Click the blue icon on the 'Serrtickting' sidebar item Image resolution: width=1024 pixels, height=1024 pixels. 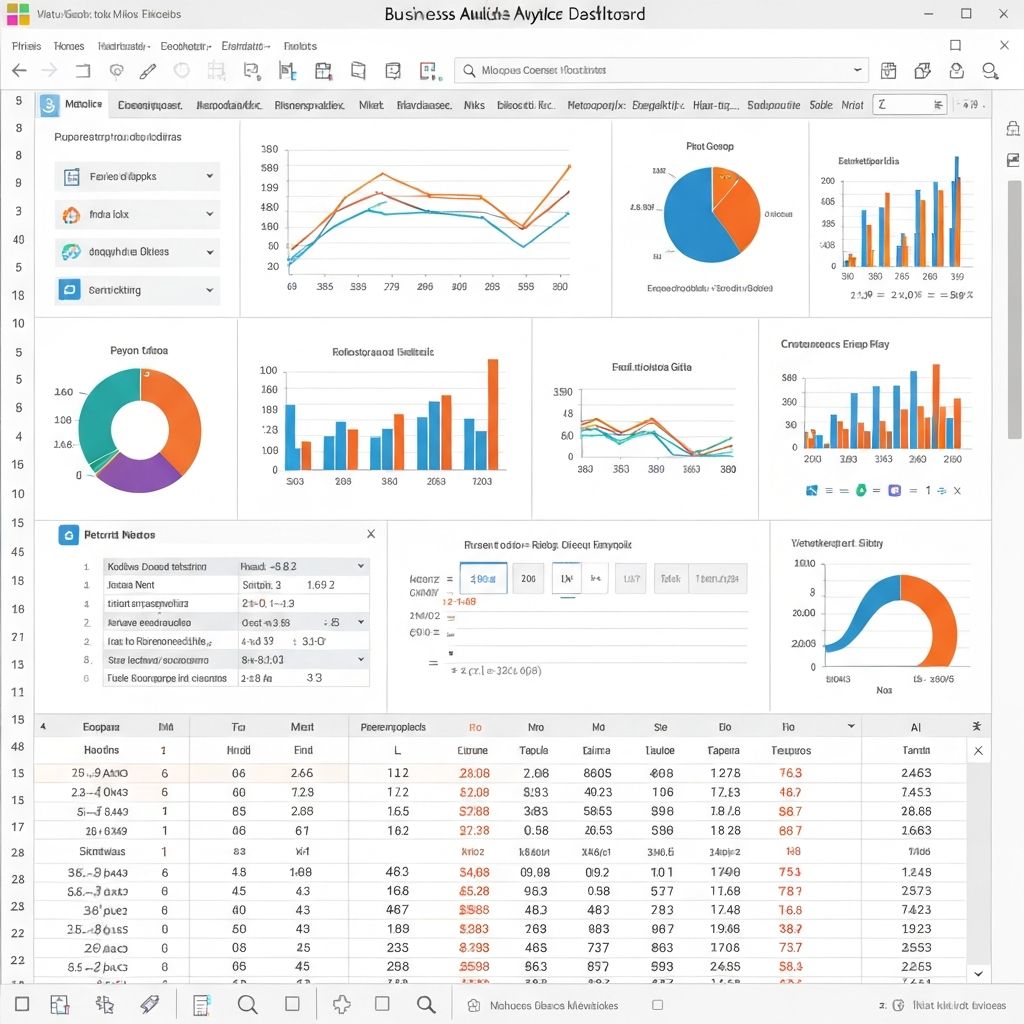tap(70, 290)
